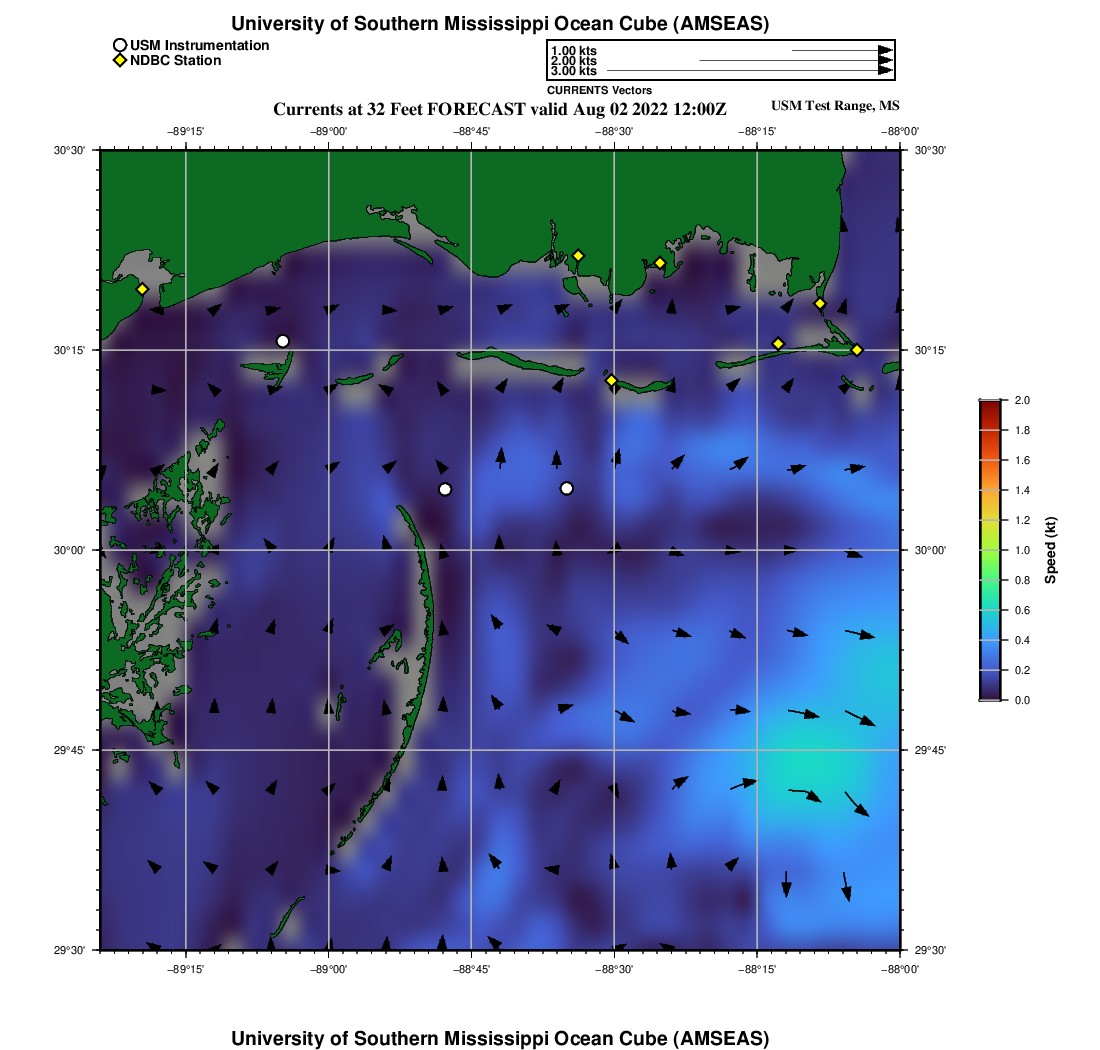
Task: Click the top axis label '-88°45''
Action: 471,132
